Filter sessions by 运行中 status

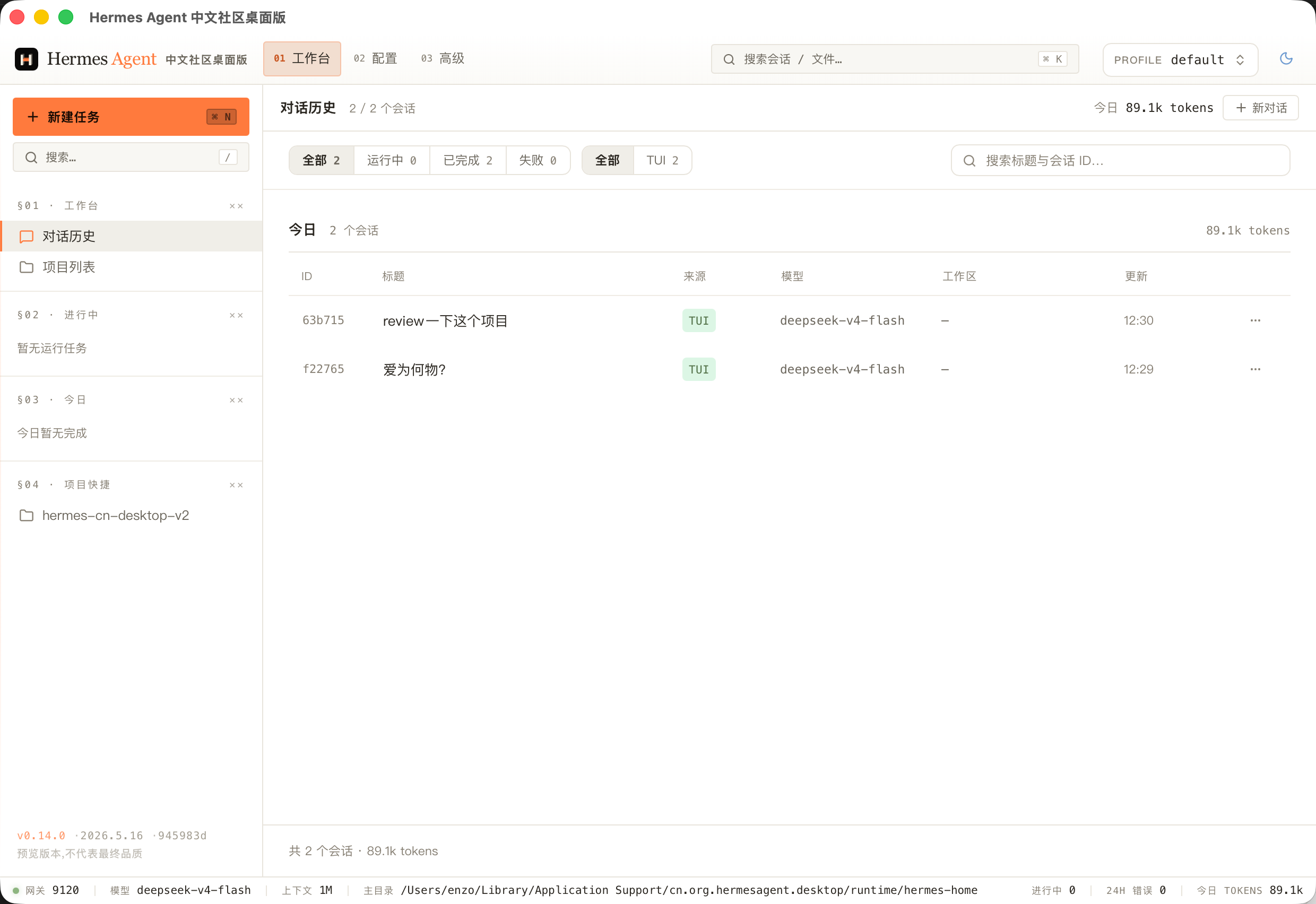[392, 160]
